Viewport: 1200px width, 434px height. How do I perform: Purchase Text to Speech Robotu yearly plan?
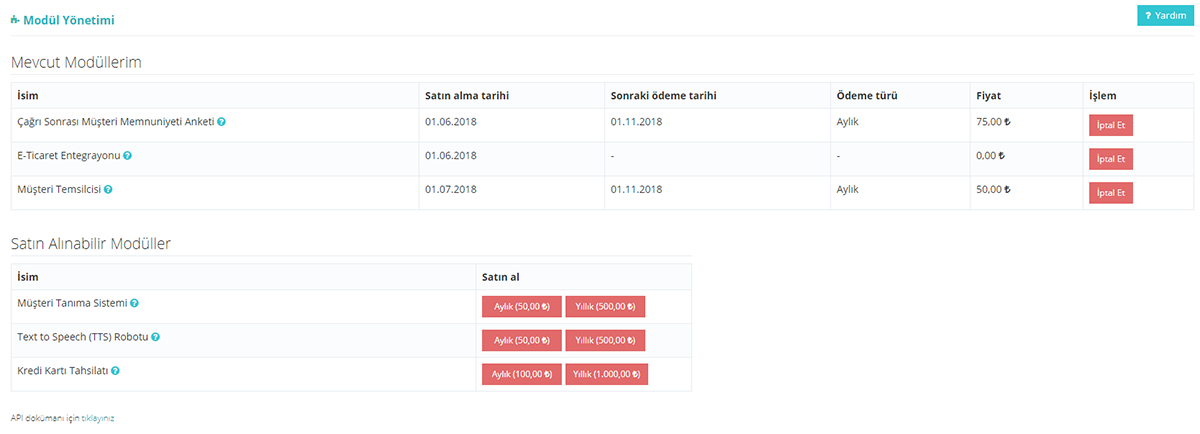pos(605,341)
